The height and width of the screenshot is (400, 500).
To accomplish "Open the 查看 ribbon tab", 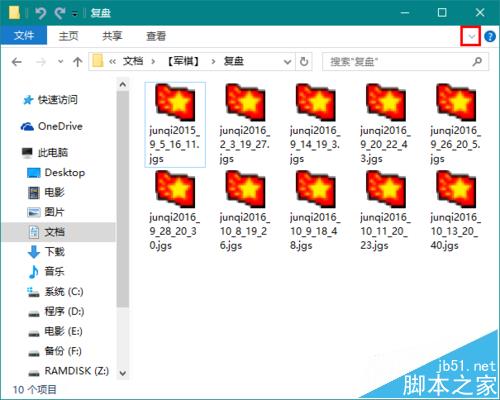I will (x=156, y=36).
